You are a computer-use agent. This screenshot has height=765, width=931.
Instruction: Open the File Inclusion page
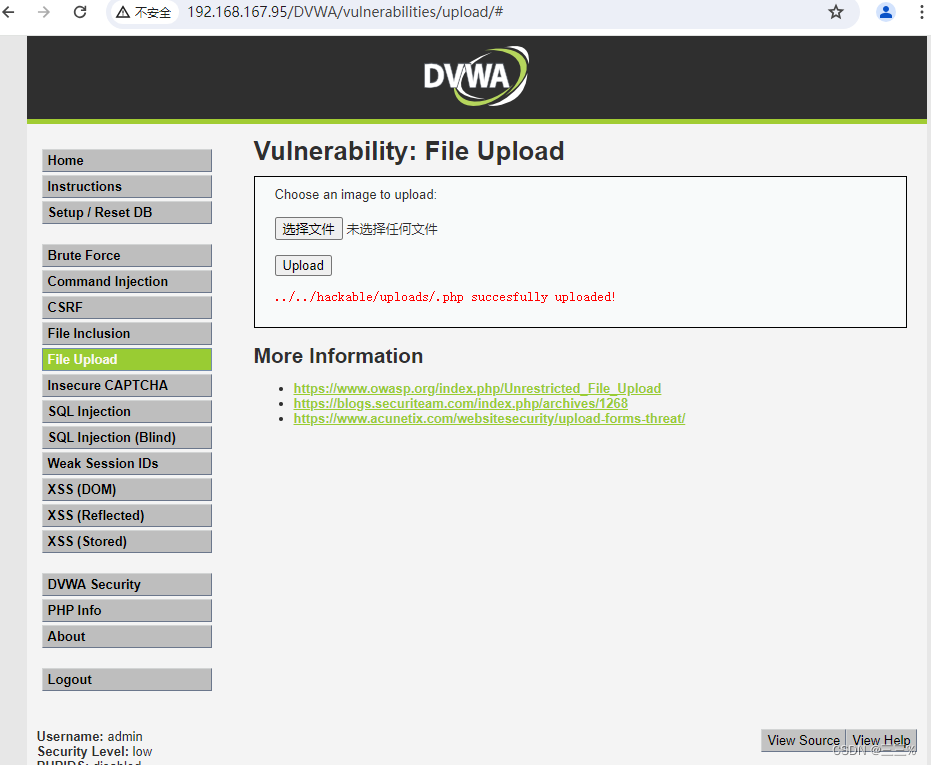[127, 334]
